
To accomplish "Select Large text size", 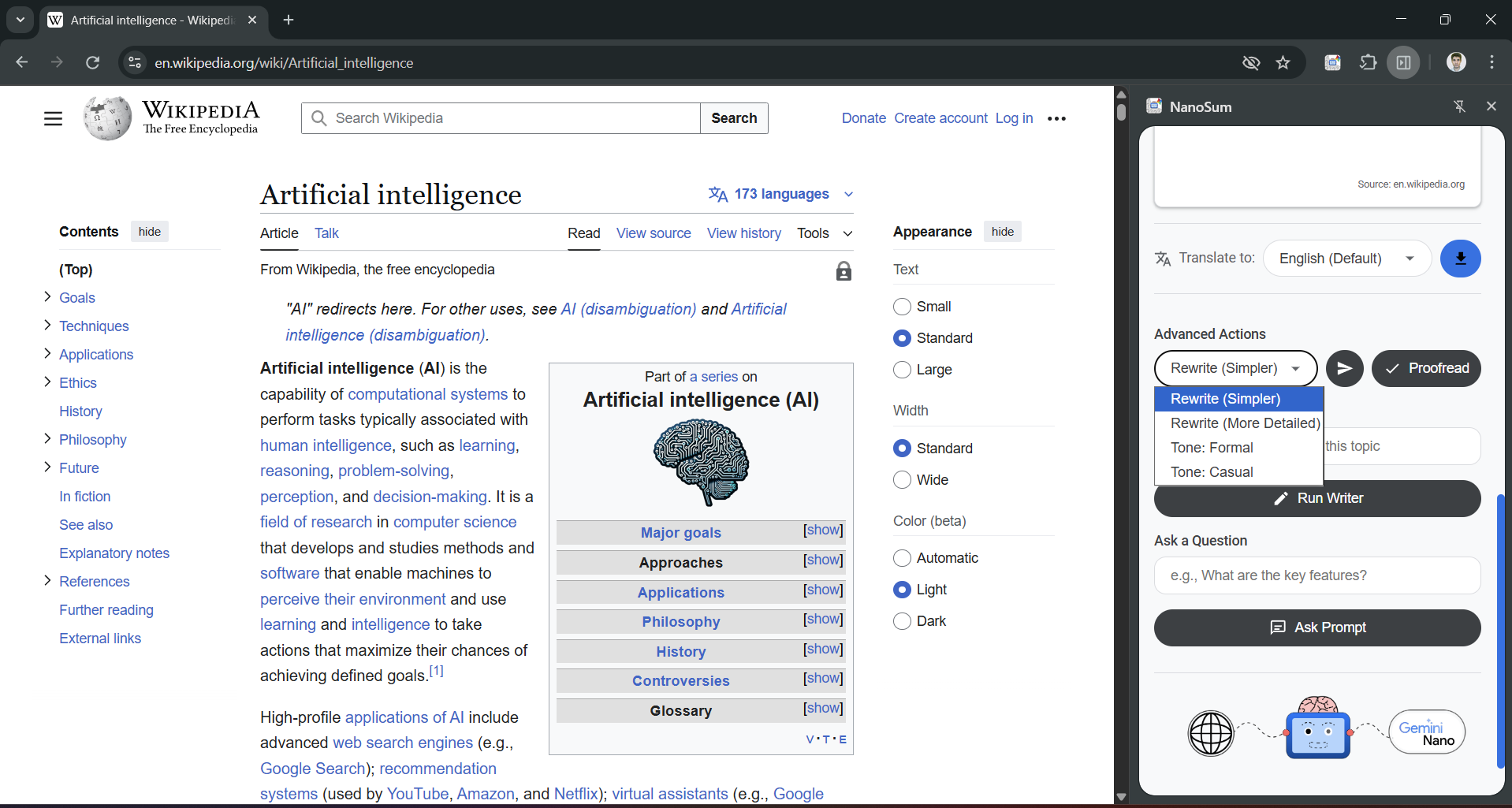I will point(903,370).
